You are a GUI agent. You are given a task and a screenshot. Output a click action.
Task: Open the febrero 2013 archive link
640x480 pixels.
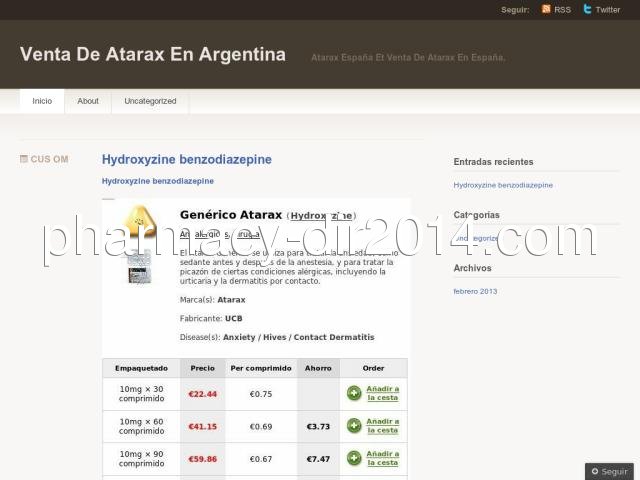coord(475,291)
